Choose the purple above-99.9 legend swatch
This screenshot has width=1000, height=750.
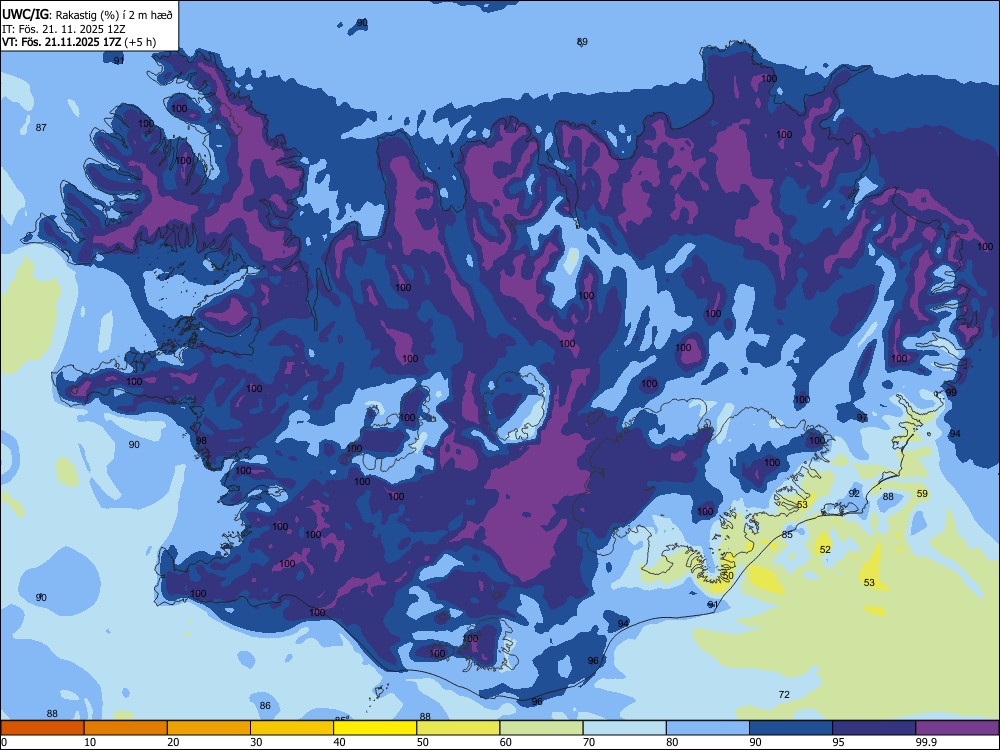[x=957, y=728]
